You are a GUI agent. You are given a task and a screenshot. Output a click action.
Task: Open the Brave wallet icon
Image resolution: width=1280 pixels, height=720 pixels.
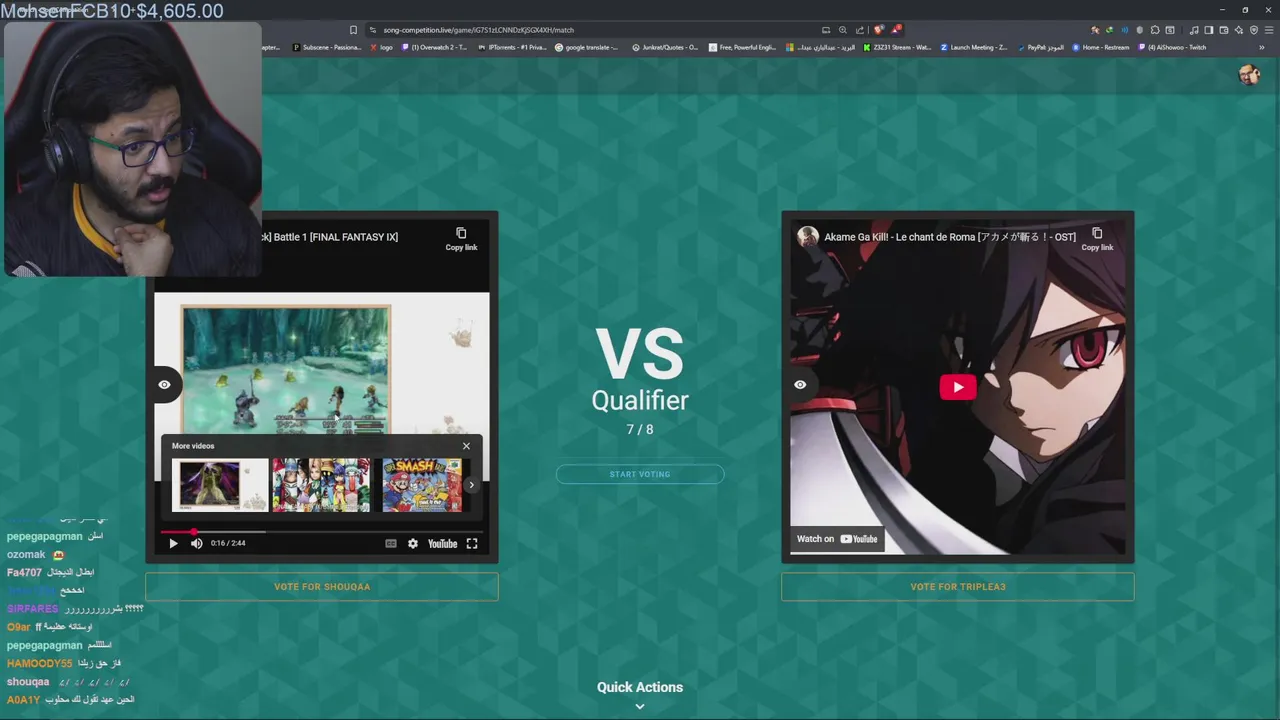[1223, 30]
